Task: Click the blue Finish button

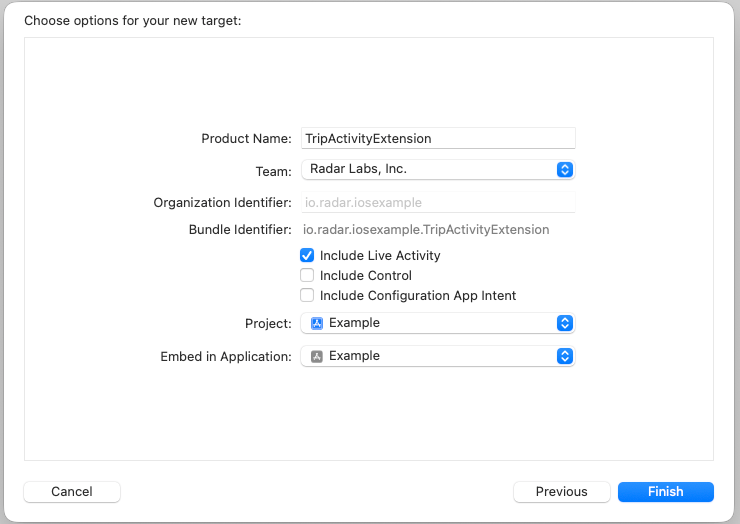Action: 666,492
